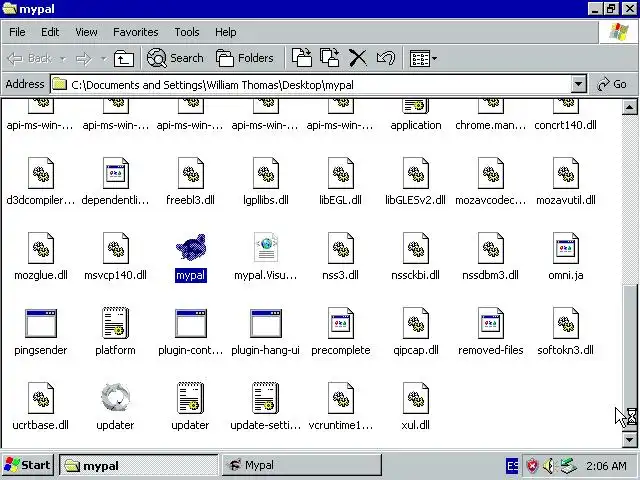Expand the Forward history dropdown arrow
The width and height of the screenshot is (640, 480).
coord(104,58)
